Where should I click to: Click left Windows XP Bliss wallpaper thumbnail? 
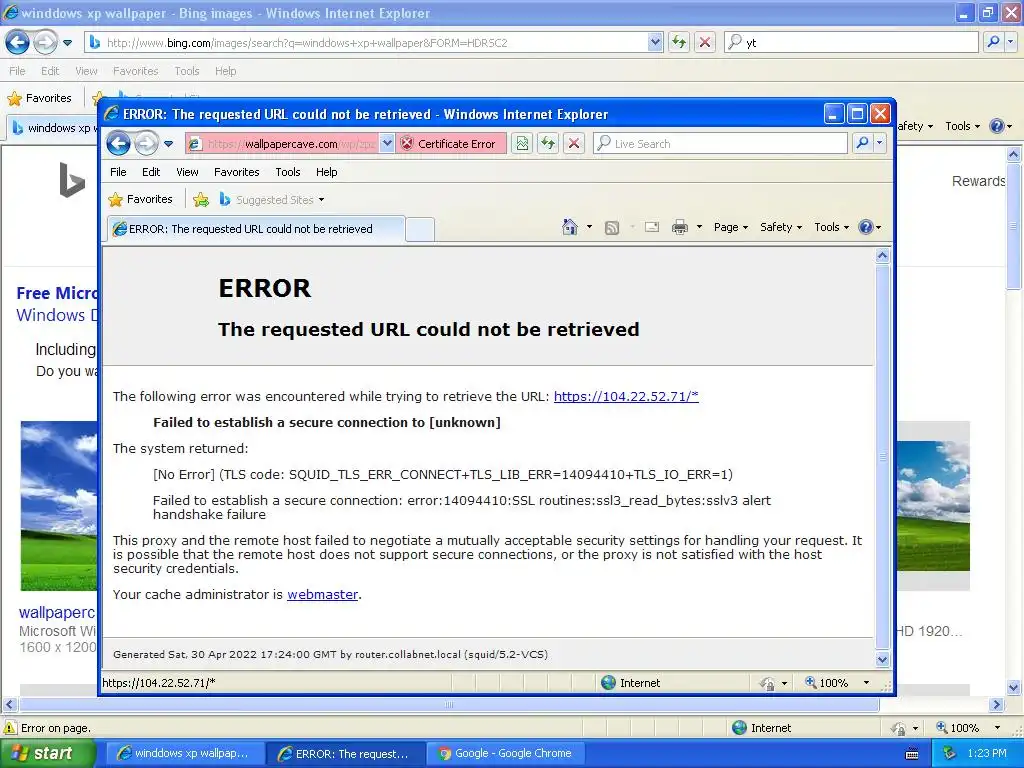pos(59,506)
